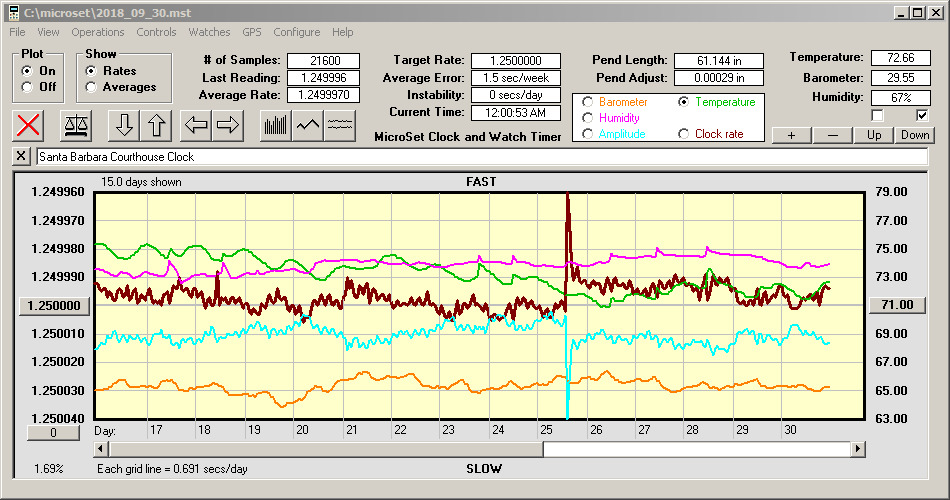950x500 pixels.
Task: Click the horizontal scrollbar right arrow
Action: 857,449
